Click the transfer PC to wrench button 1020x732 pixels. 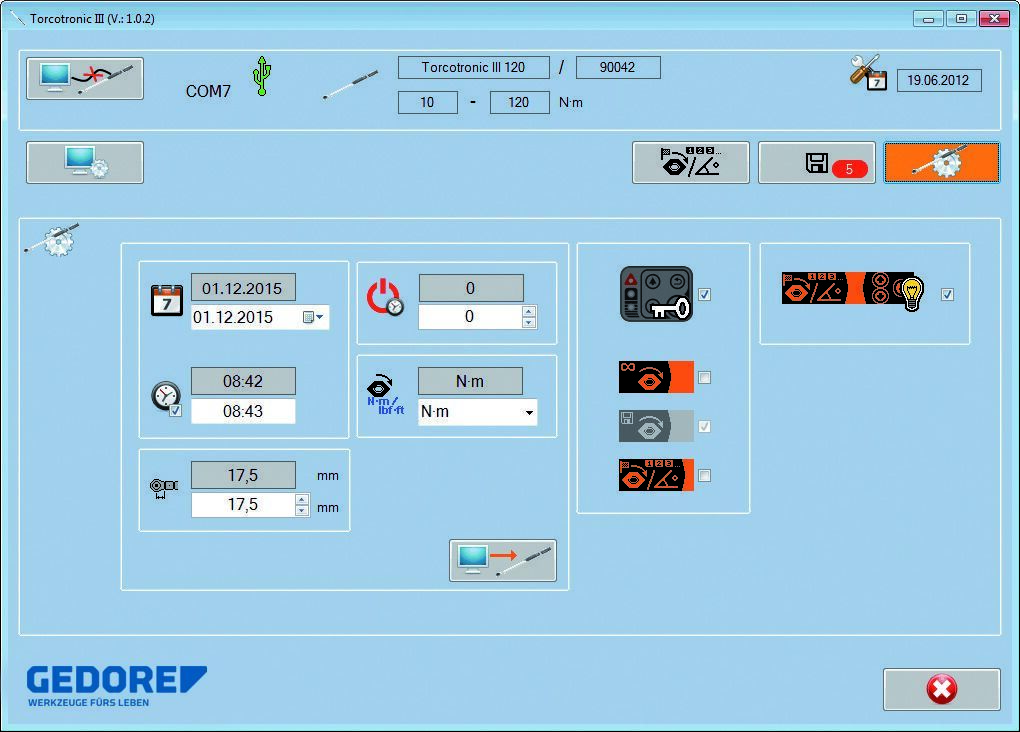[x=503, y=561]
